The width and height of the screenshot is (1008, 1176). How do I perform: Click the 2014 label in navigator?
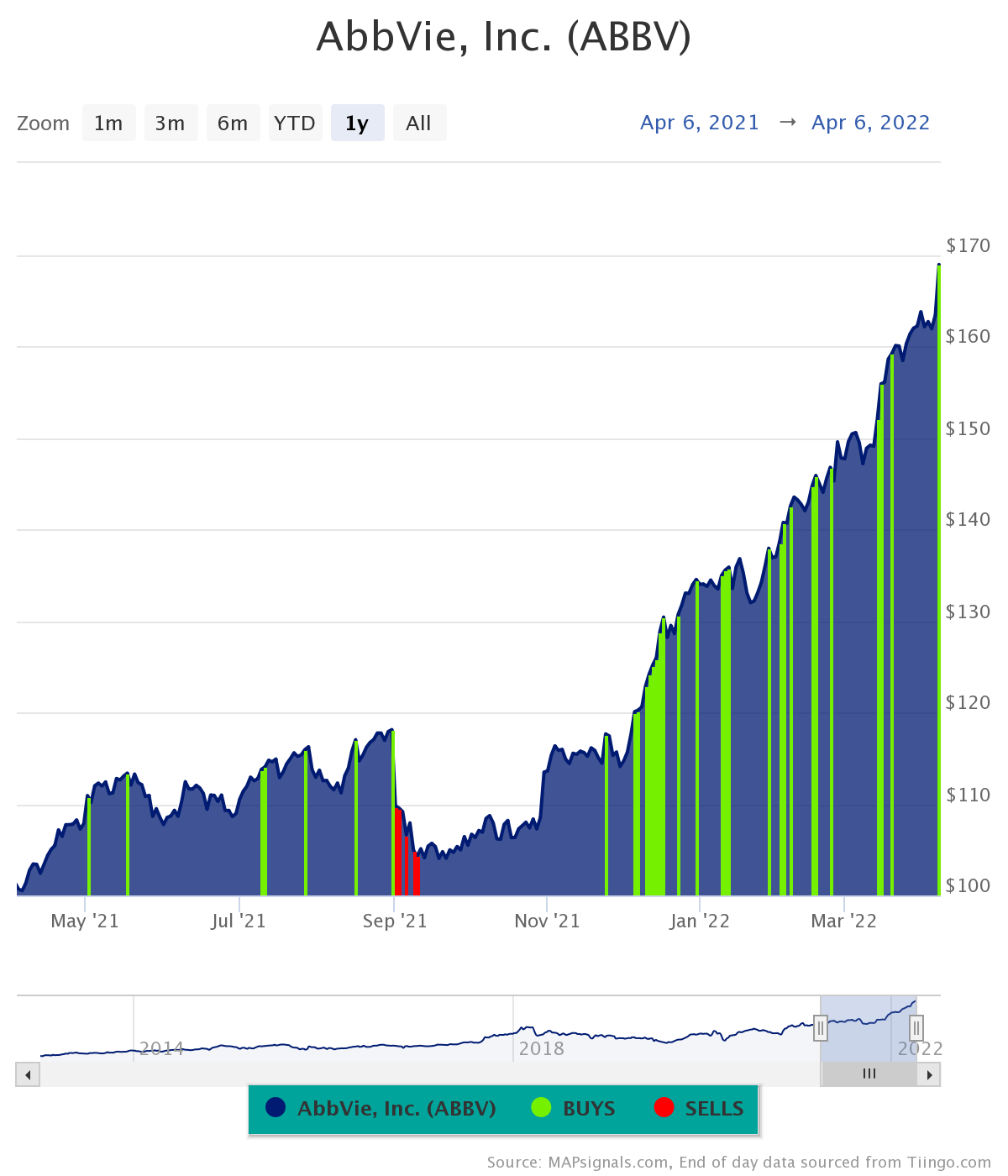click(162, 1048)
